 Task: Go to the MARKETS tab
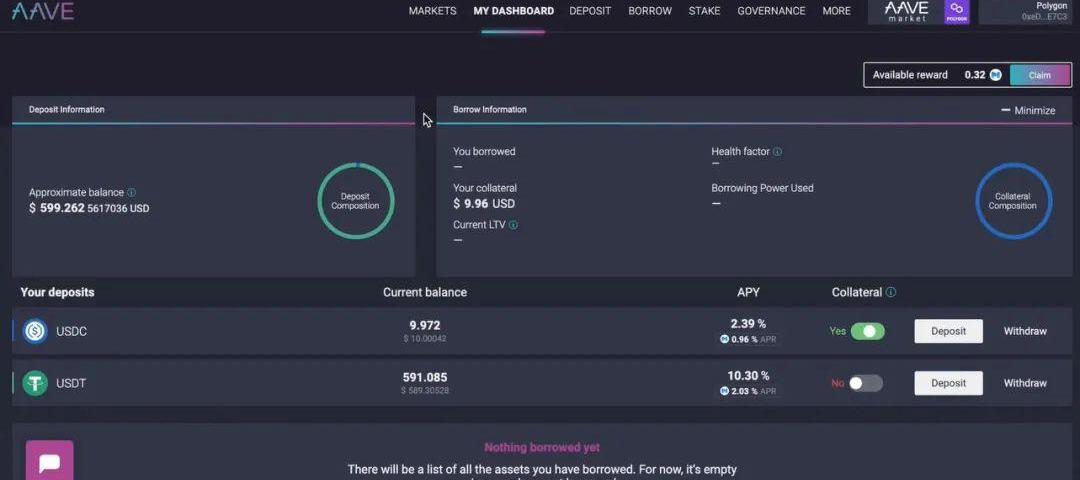(x=432, y=11)
